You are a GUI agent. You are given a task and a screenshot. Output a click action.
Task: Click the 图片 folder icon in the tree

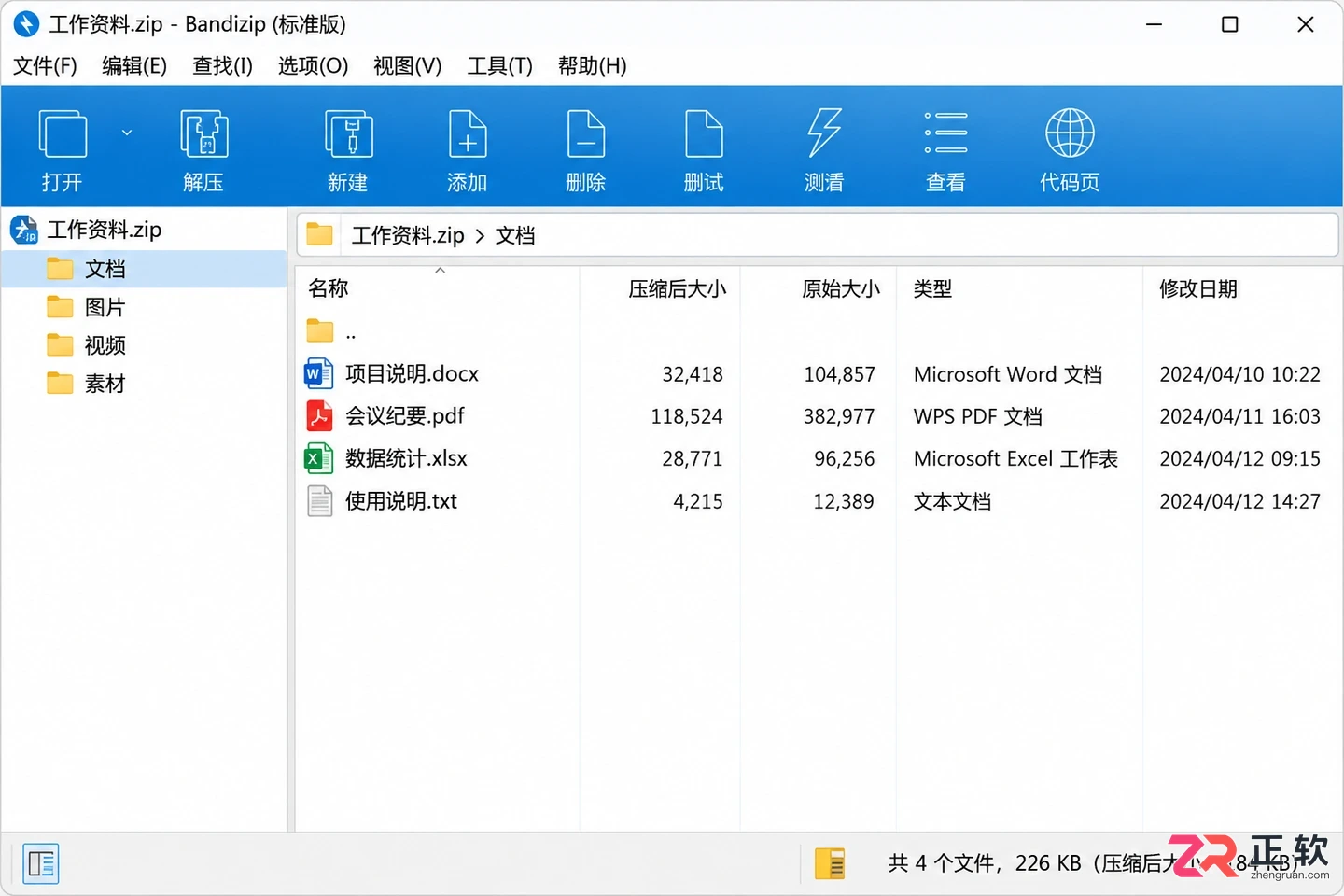(x=60, y=307)
